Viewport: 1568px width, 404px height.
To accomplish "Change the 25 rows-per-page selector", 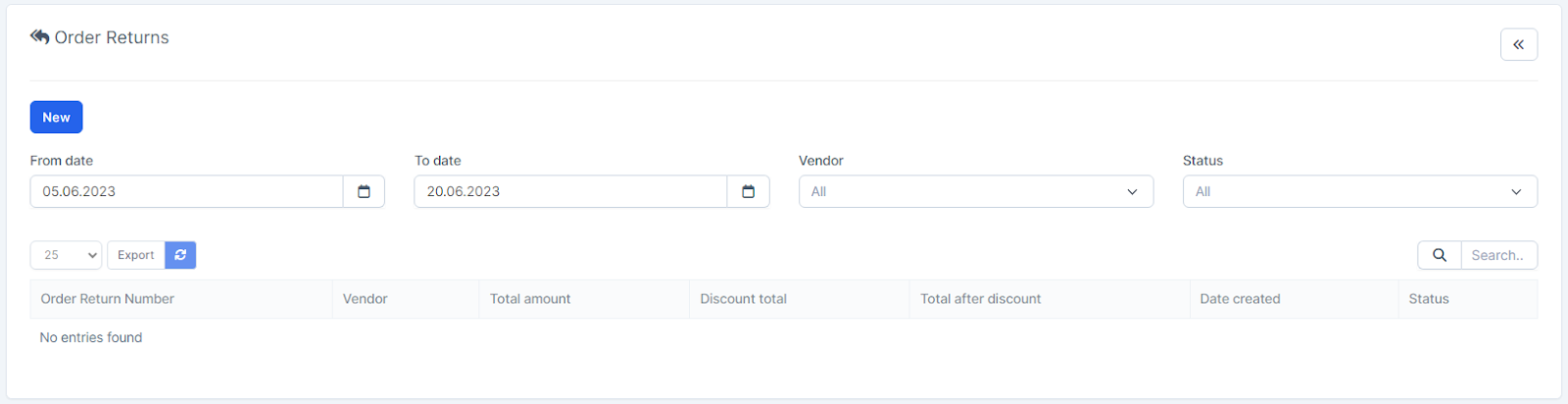I will click(66, 255).
